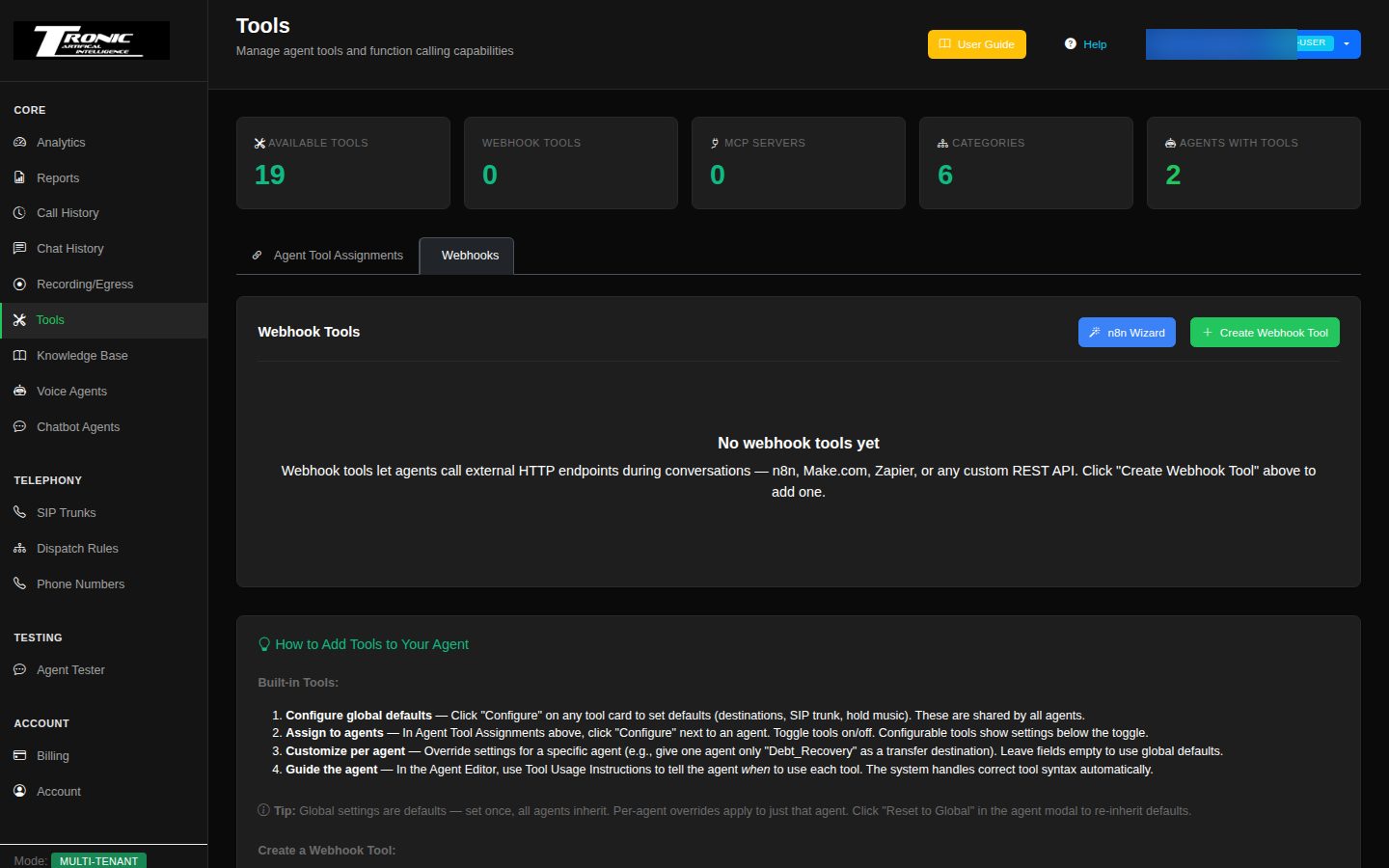The image size is (1389, 868).
Task: Click the lightbulb icon beside How to Add Tools
Action: [x=264, y=644]
